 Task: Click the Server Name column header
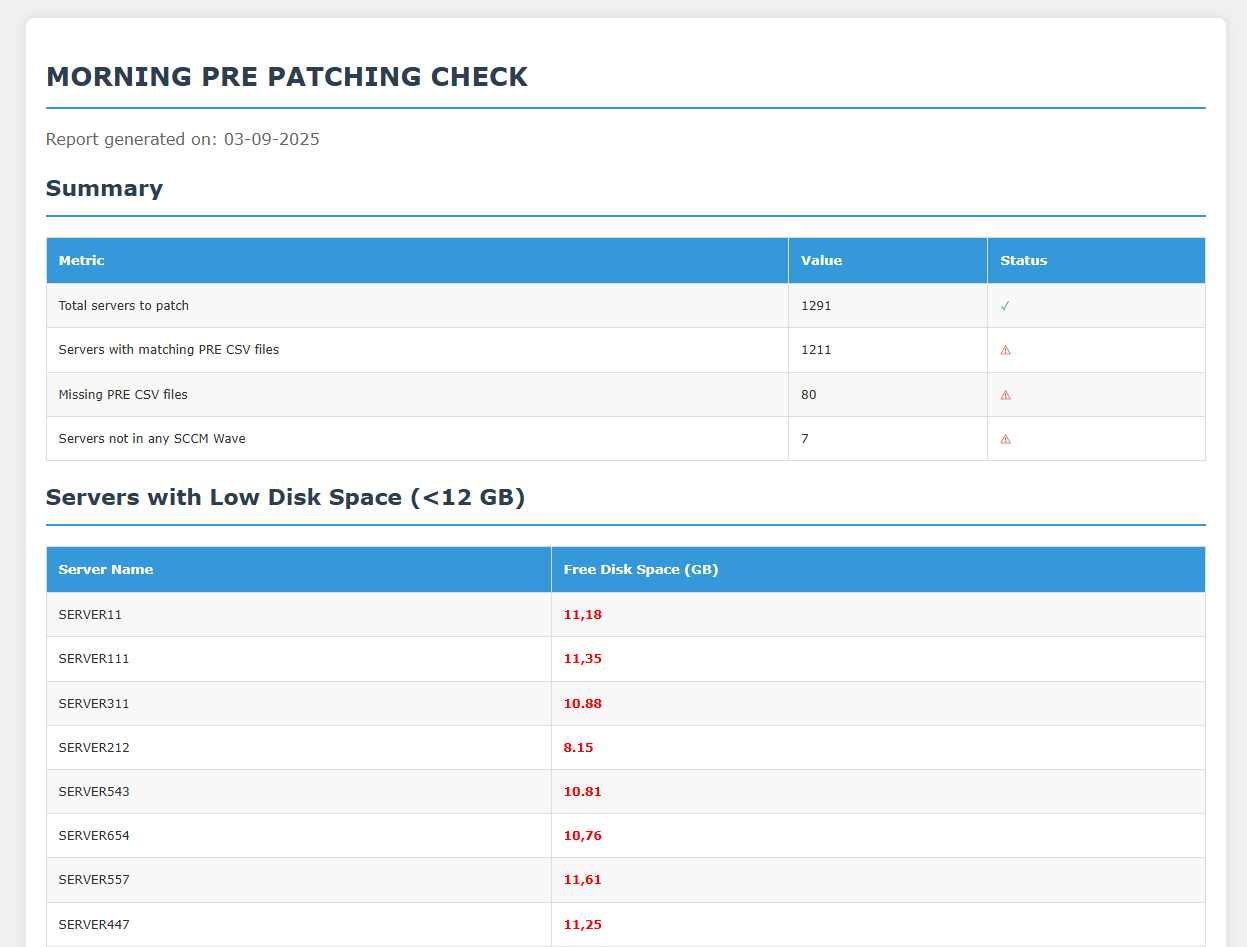coord(106,570)
